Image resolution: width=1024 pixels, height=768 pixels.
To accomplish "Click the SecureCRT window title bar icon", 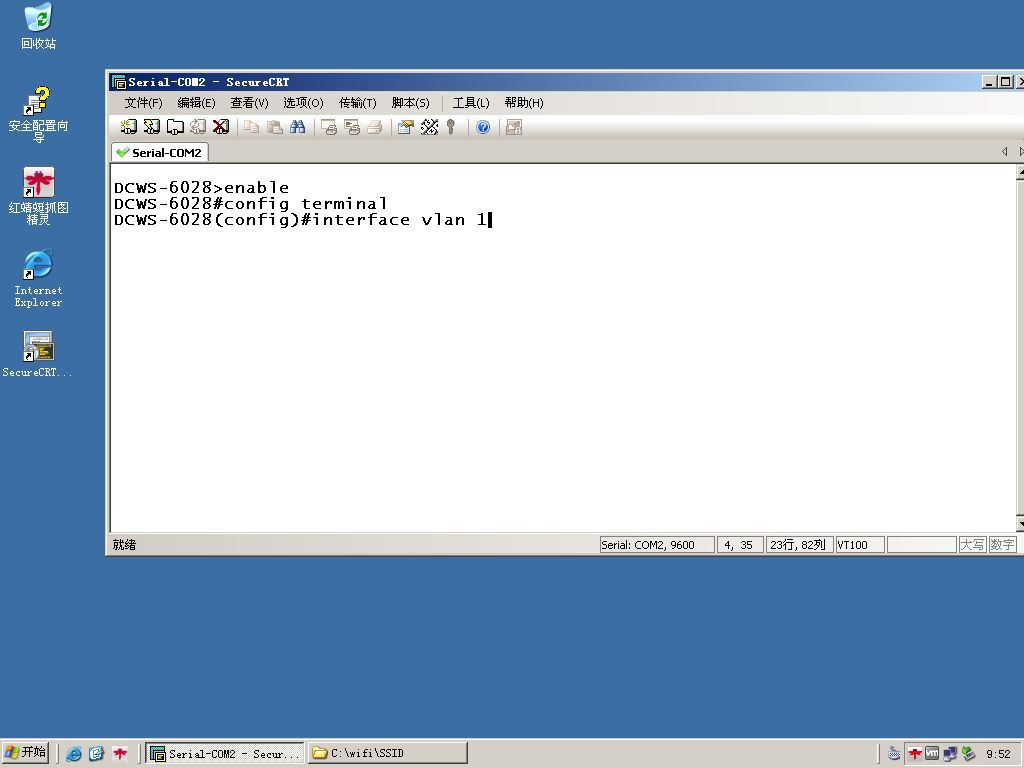I will 119,82.
